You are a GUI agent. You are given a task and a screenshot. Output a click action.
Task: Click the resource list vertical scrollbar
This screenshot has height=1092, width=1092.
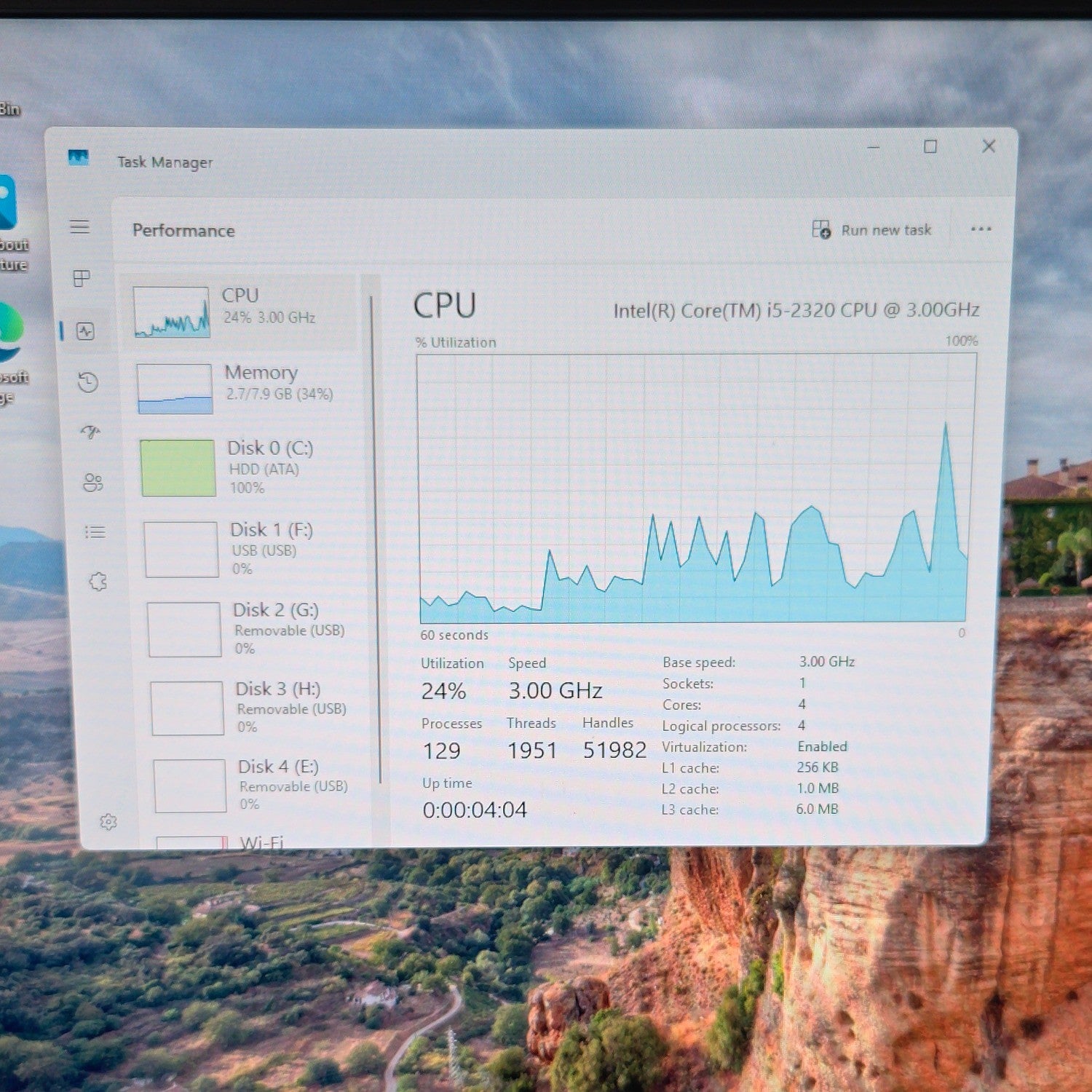(x=376, y=539)
